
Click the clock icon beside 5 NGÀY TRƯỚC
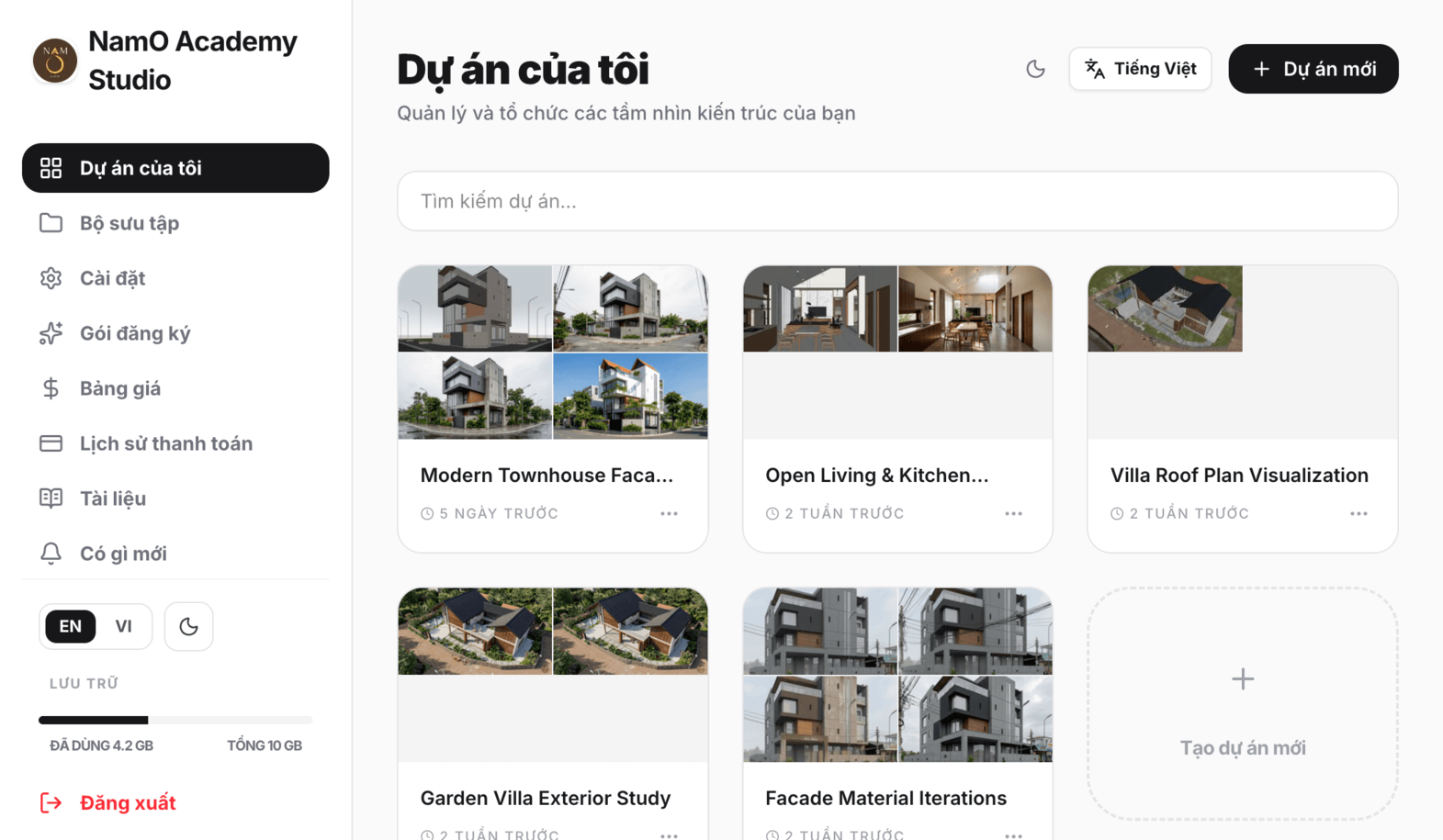[x=427, y=514]
